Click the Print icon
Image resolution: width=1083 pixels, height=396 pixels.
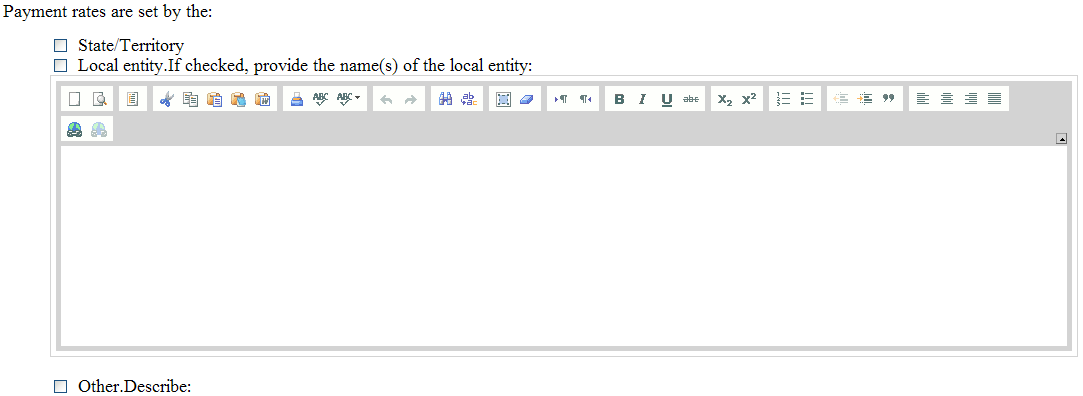click(296, 99)
